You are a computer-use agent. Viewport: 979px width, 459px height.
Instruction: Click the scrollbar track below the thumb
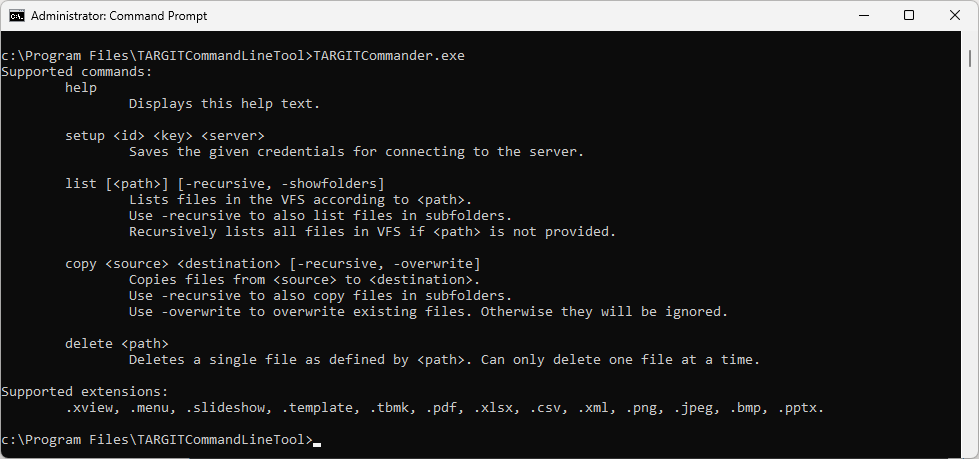[970, 262]
